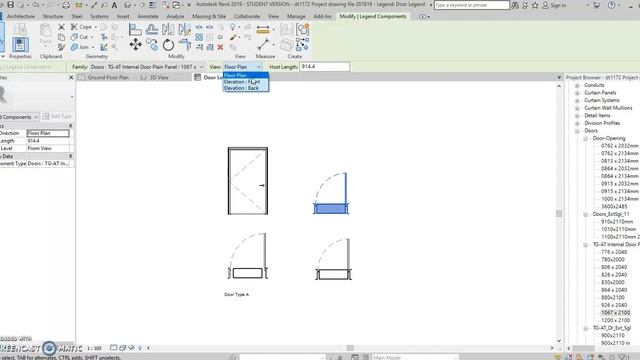Screen dimensions: 640x360
Task: Click the Sign In button
Action: [x=554, y=5]
